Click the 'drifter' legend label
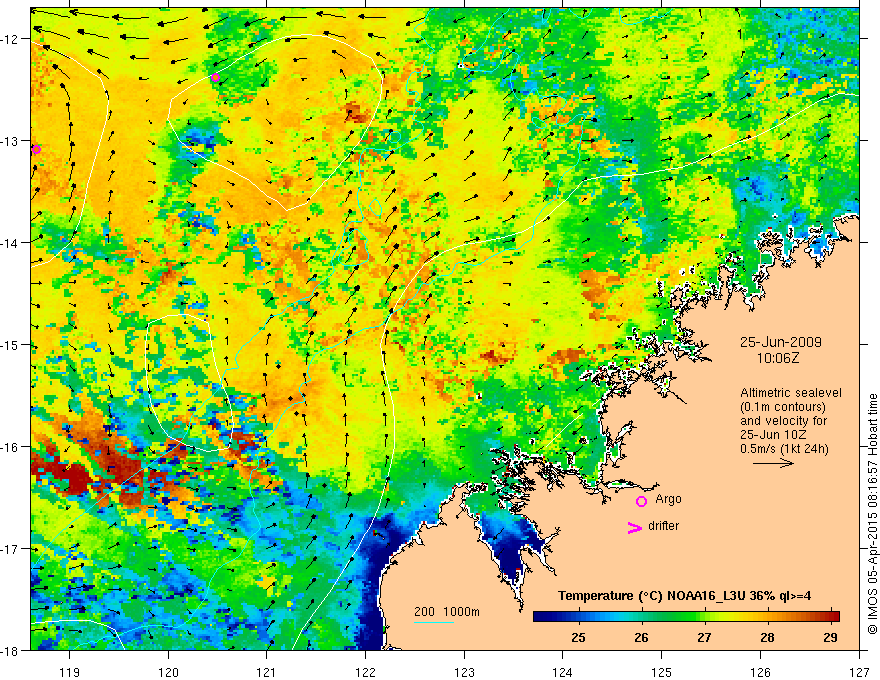Image resolution: width=880 pixels, height=680 pixels. pyautogui.click(x=663, y=526)
